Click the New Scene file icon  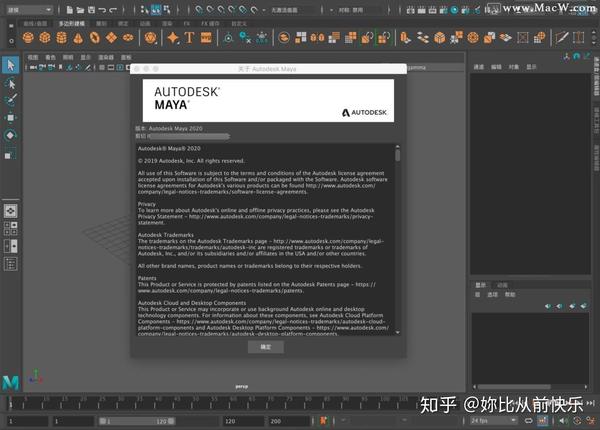click(70, 10)
